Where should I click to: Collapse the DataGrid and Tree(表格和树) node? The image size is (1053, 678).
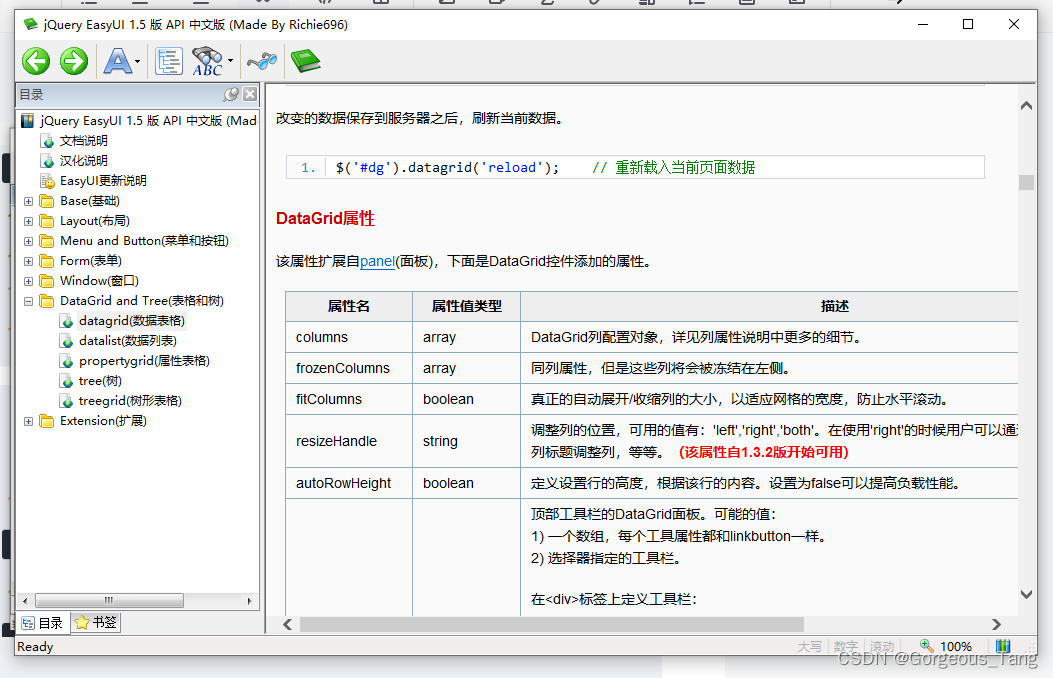coord(28,300)
